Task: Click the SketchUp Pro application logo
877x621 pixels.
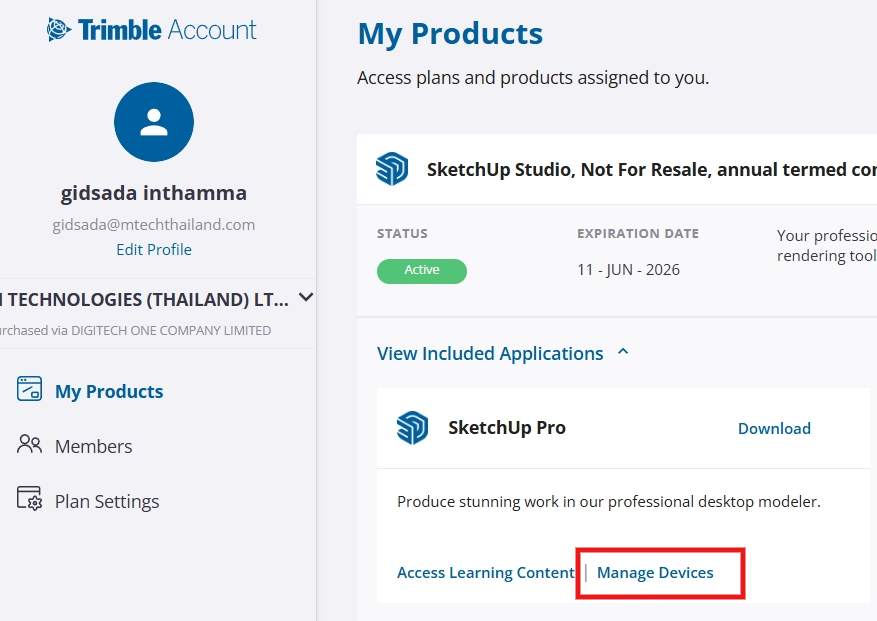Action: 412,427
